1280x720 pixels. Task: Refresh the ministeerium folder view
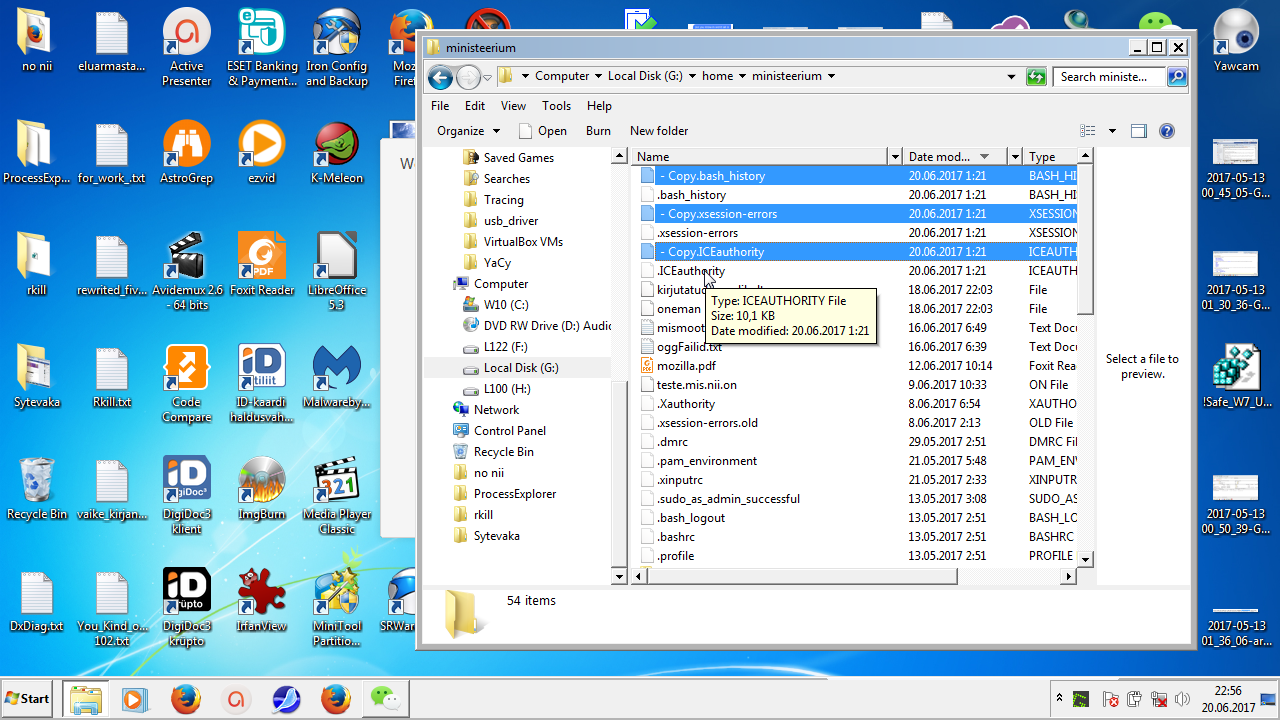tap(1036, 76)
